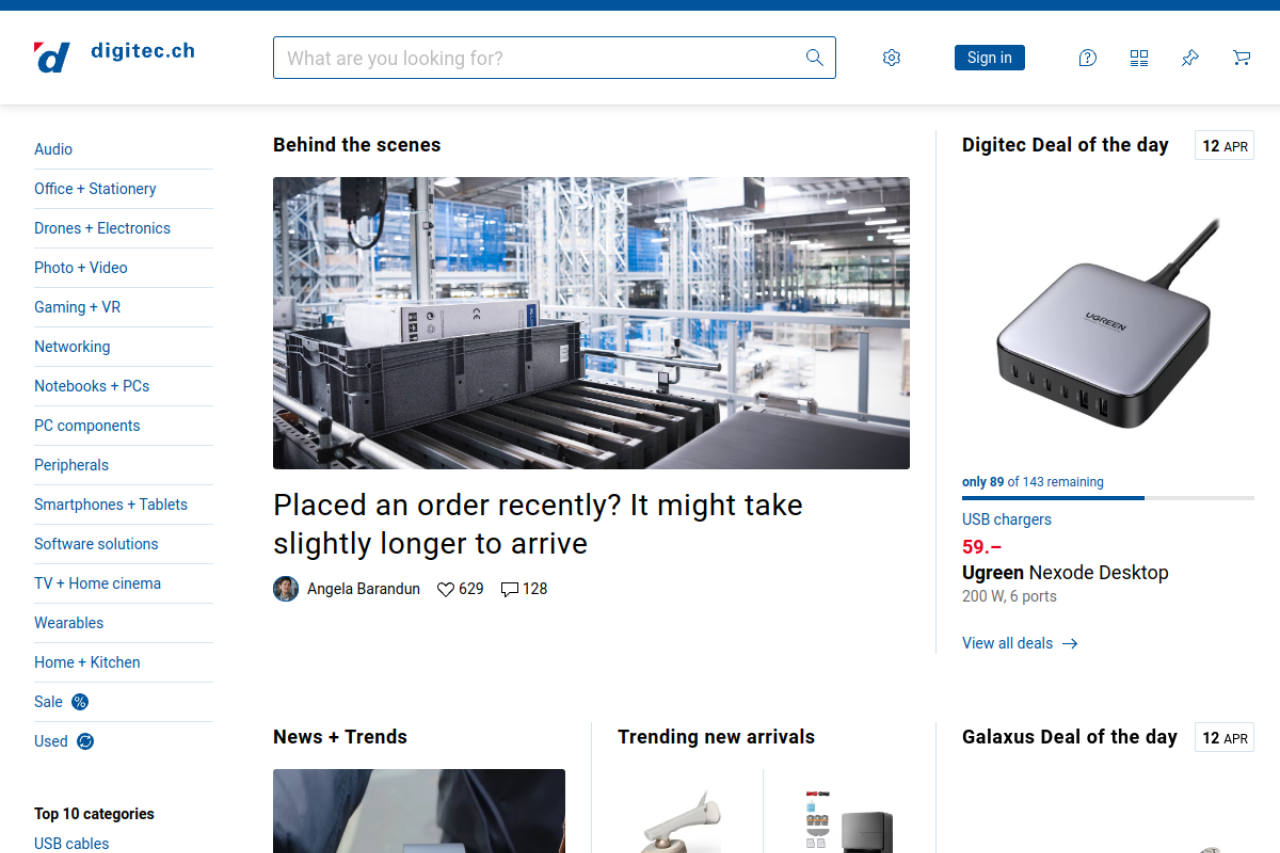Click the Sale percent badge icon
The image size is (1280, 853).
pos(80,702)
